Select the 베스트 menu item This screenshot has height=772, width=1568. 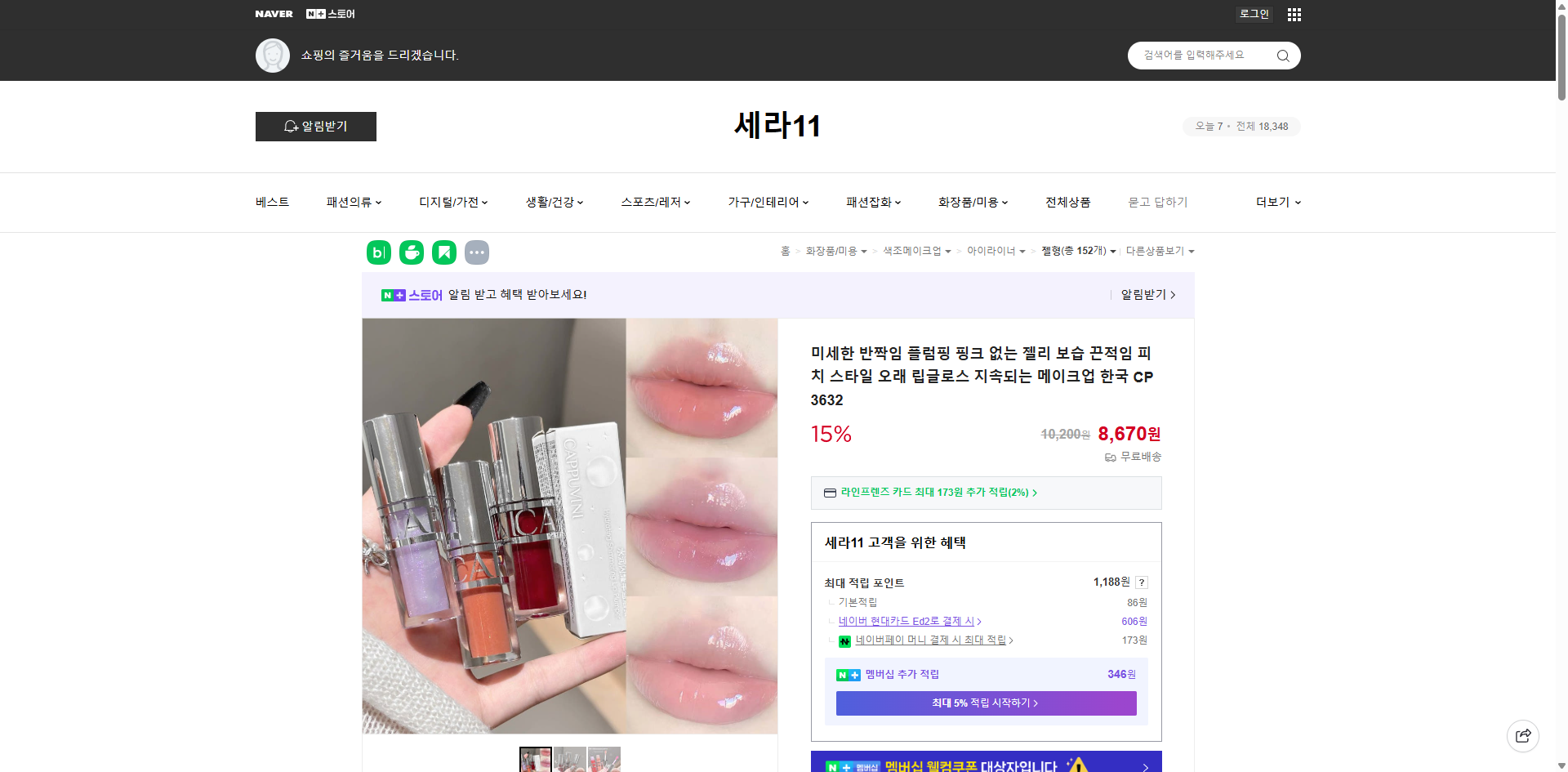(x=270, y=202)
